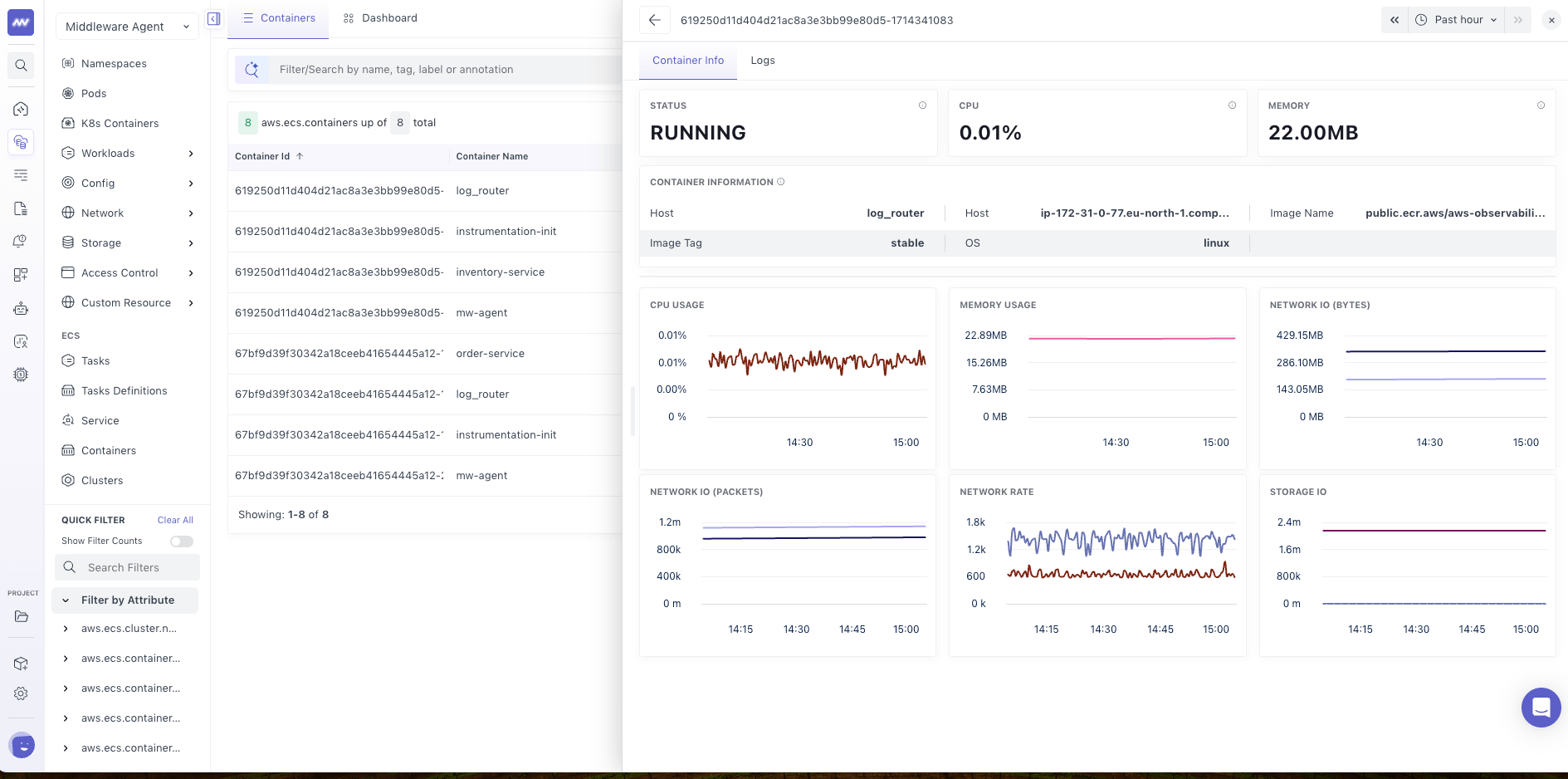Click the logs list icon in left rail
Image resolution: width=1568 pixels, height=779 pixels.
pyautogui.click(x=22, y=175)
